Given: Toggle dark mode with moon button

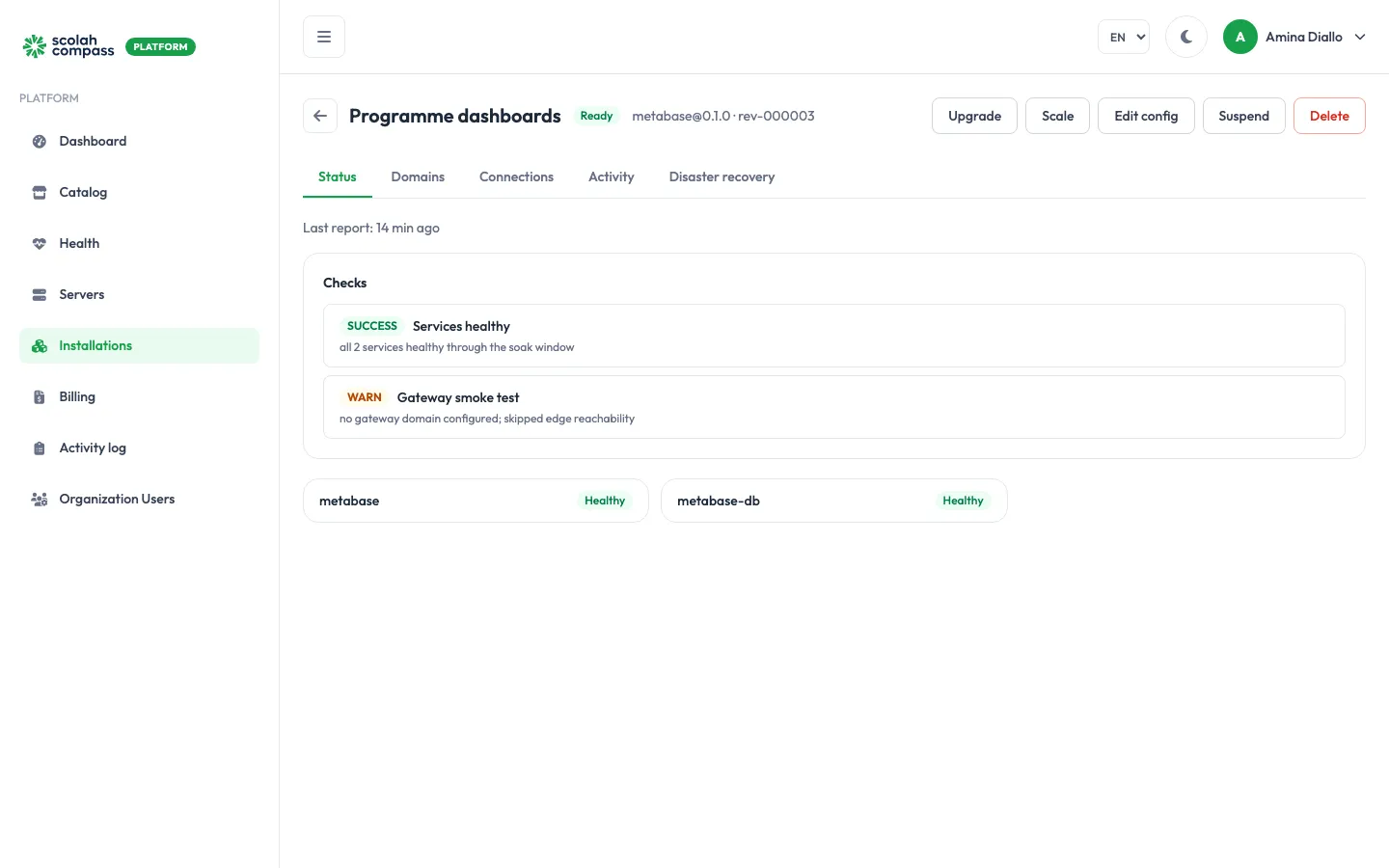Looking at the screenshot, I should click(x=1186, y=37).
